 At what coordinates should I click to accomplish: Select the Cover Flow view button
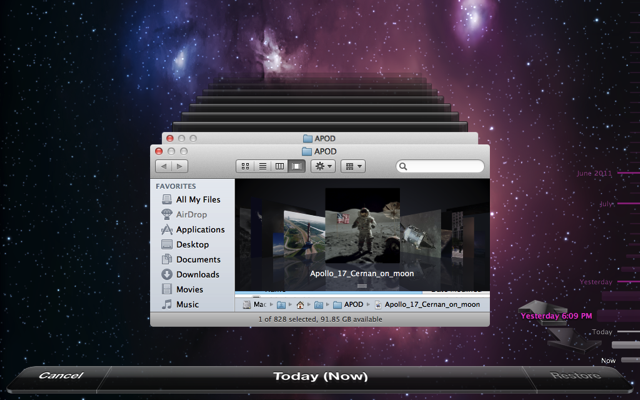point(297,166)
